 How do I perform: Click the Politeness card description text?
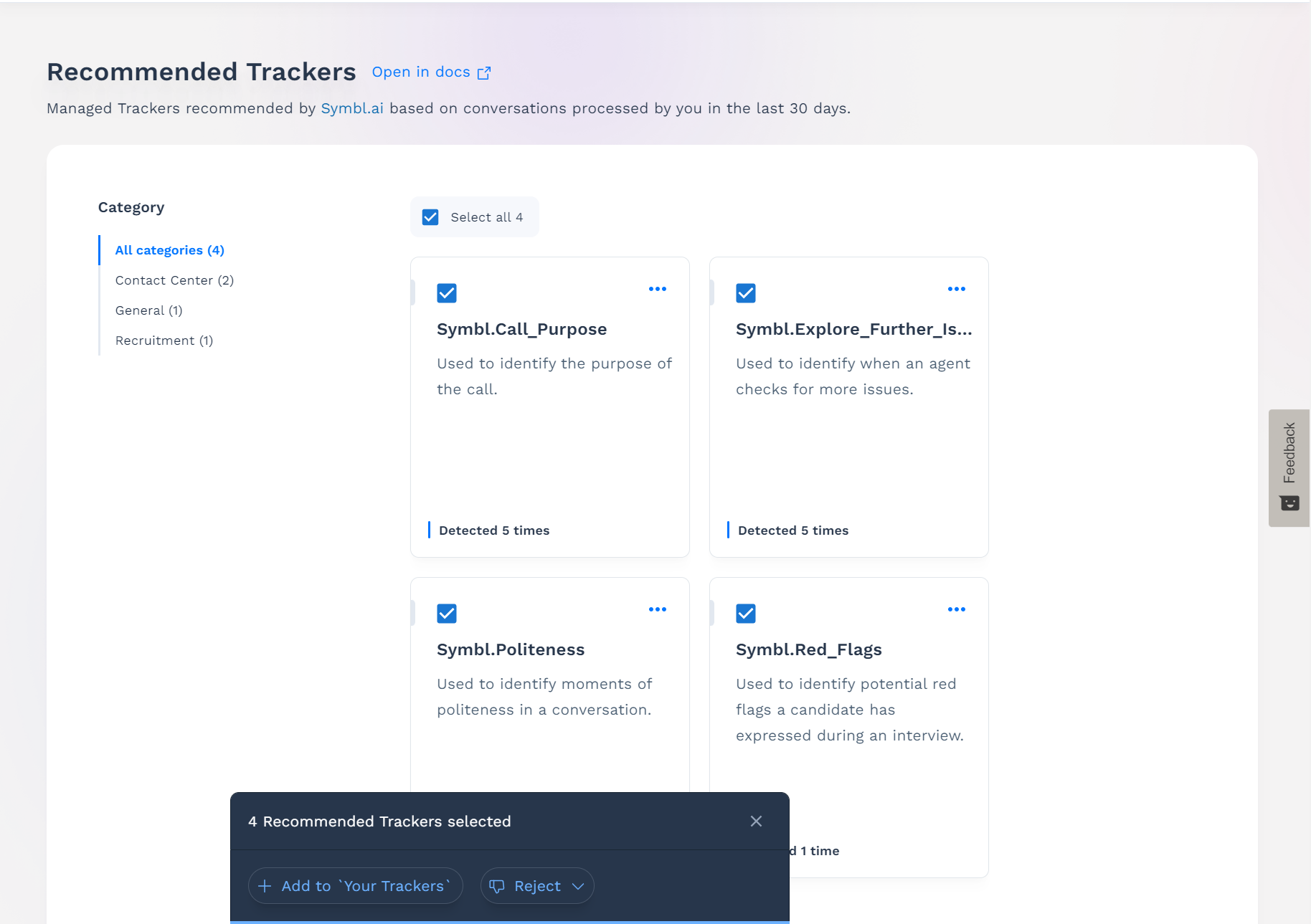click(x=544, y=697)
